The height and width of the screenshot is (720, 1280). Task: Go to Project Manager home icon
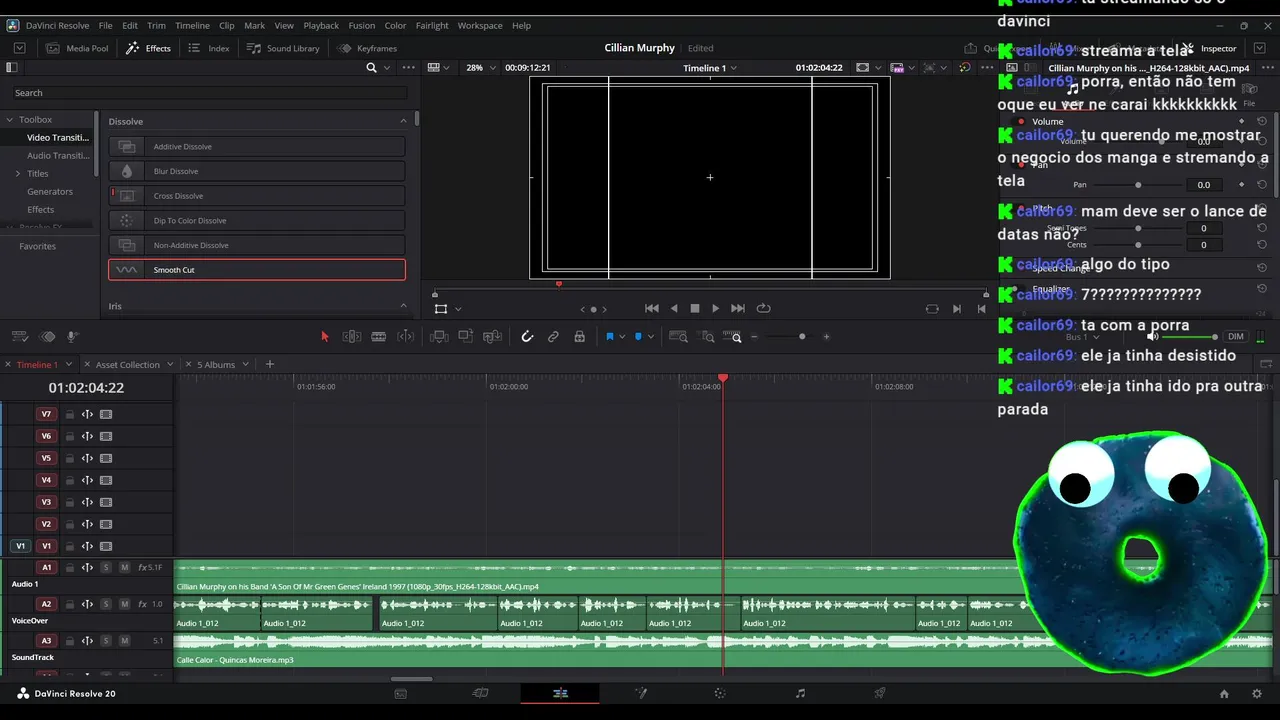pos(1224,694)
